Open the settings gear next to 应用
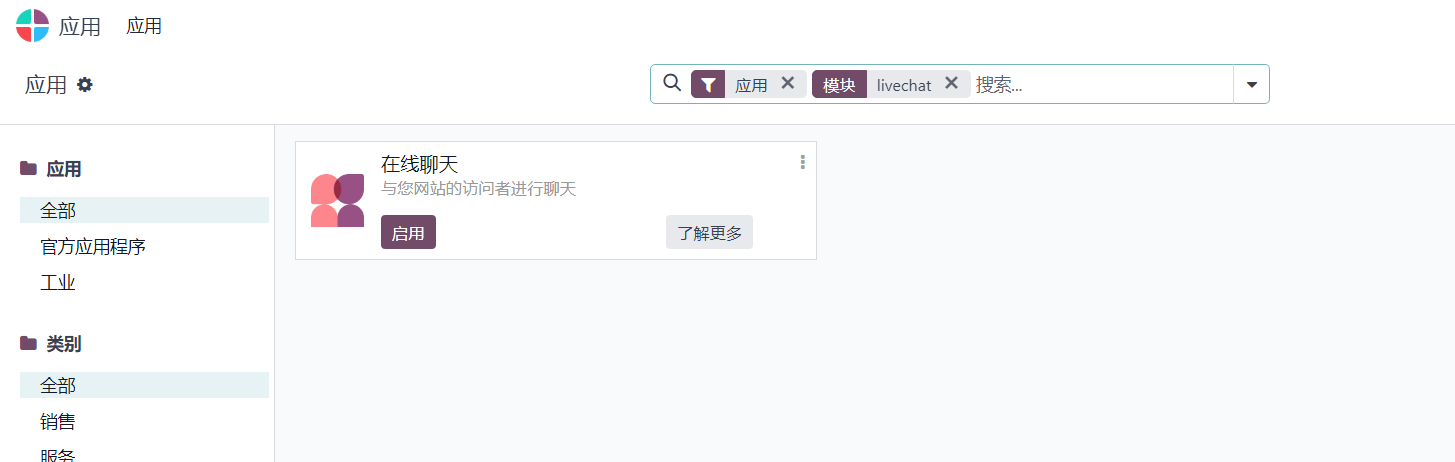1455x462 pixels. [85, 85]
